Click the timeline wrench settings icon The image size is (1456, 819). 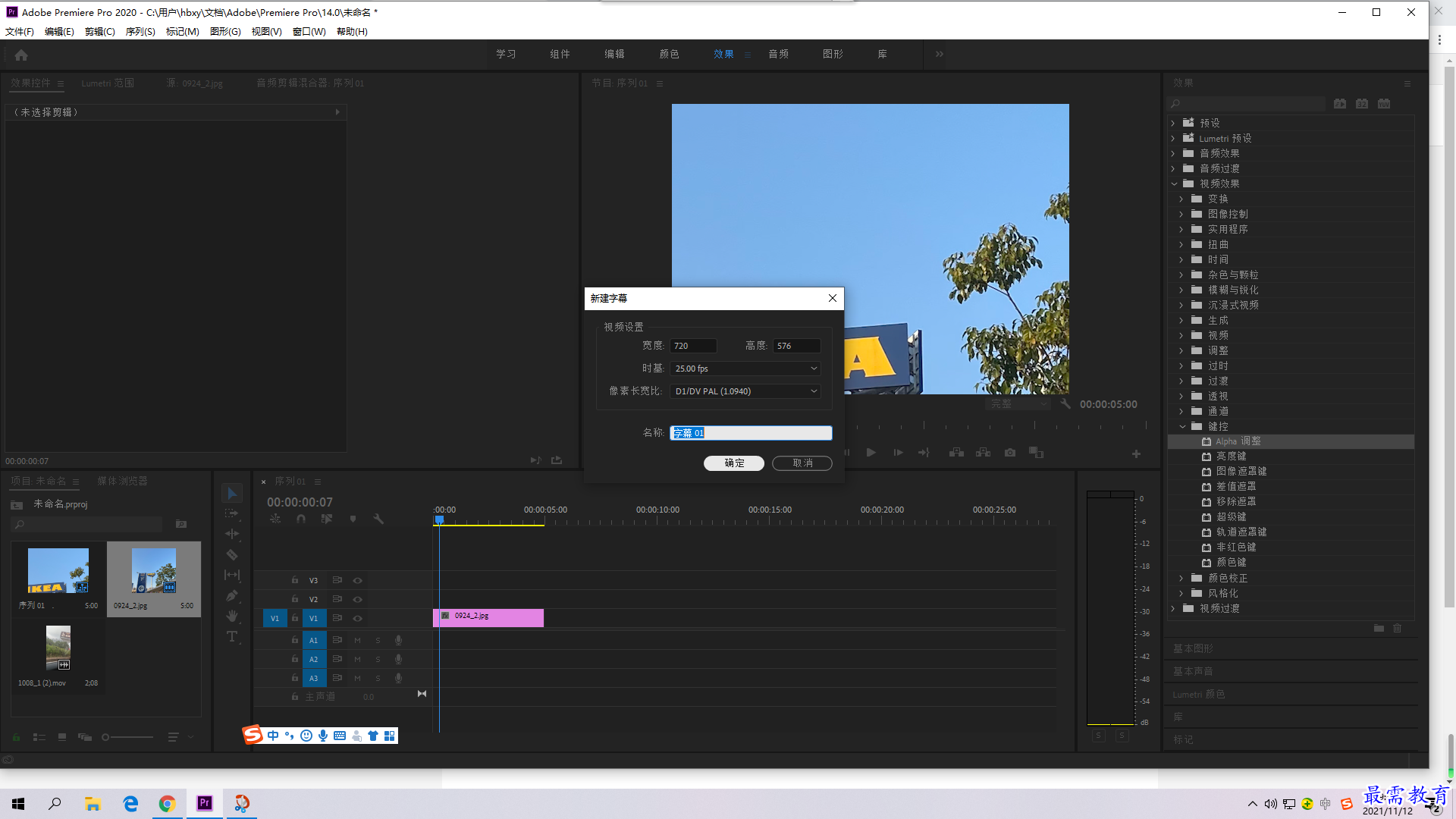pyautogui.click(x=378, y=519)
